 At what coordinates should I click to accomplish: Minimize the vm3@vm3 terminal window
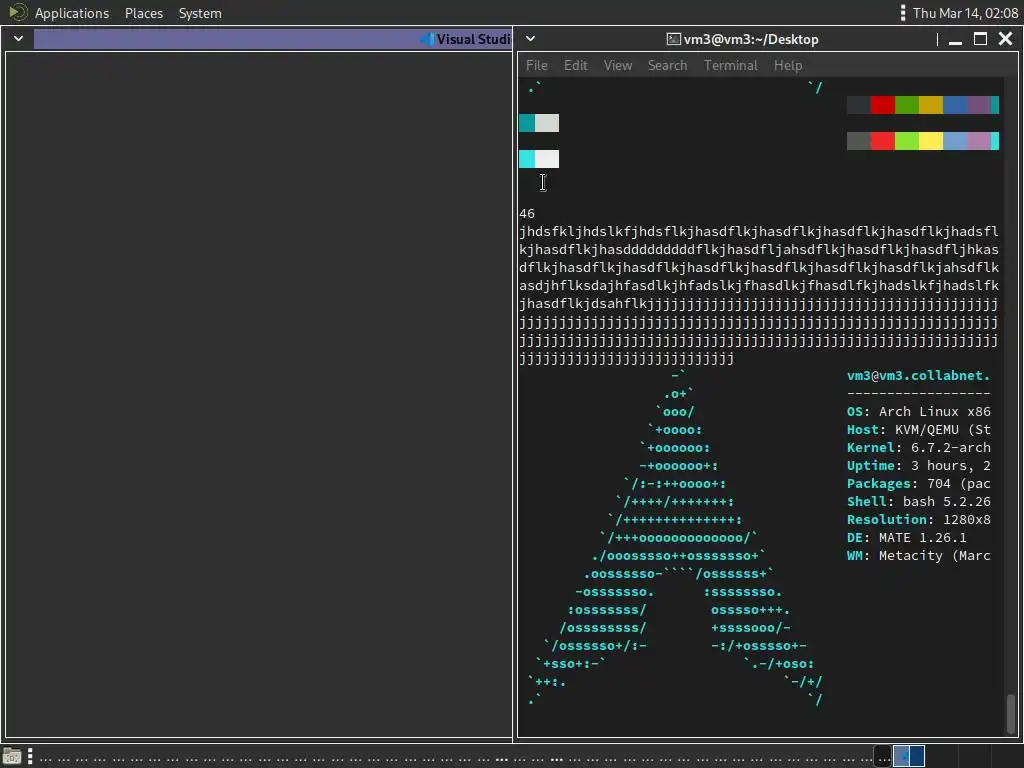[955, 40]
